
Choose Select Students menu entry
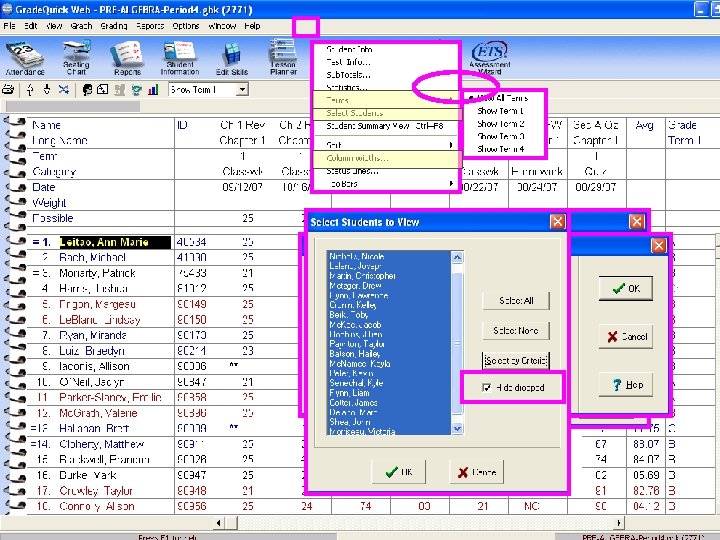(386, 113)
